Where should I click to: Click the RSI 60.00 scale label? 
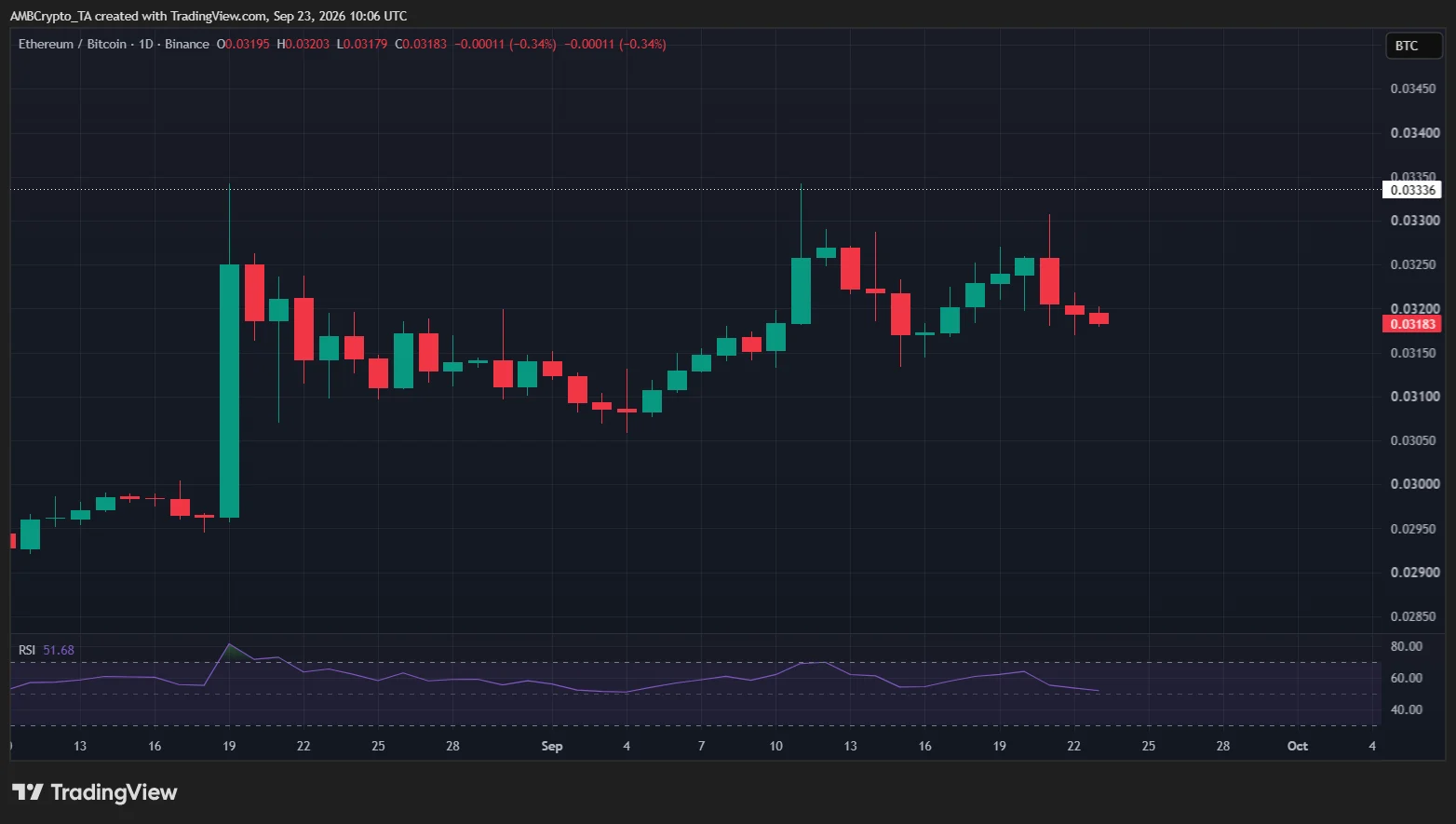[x=1407, y=678]
